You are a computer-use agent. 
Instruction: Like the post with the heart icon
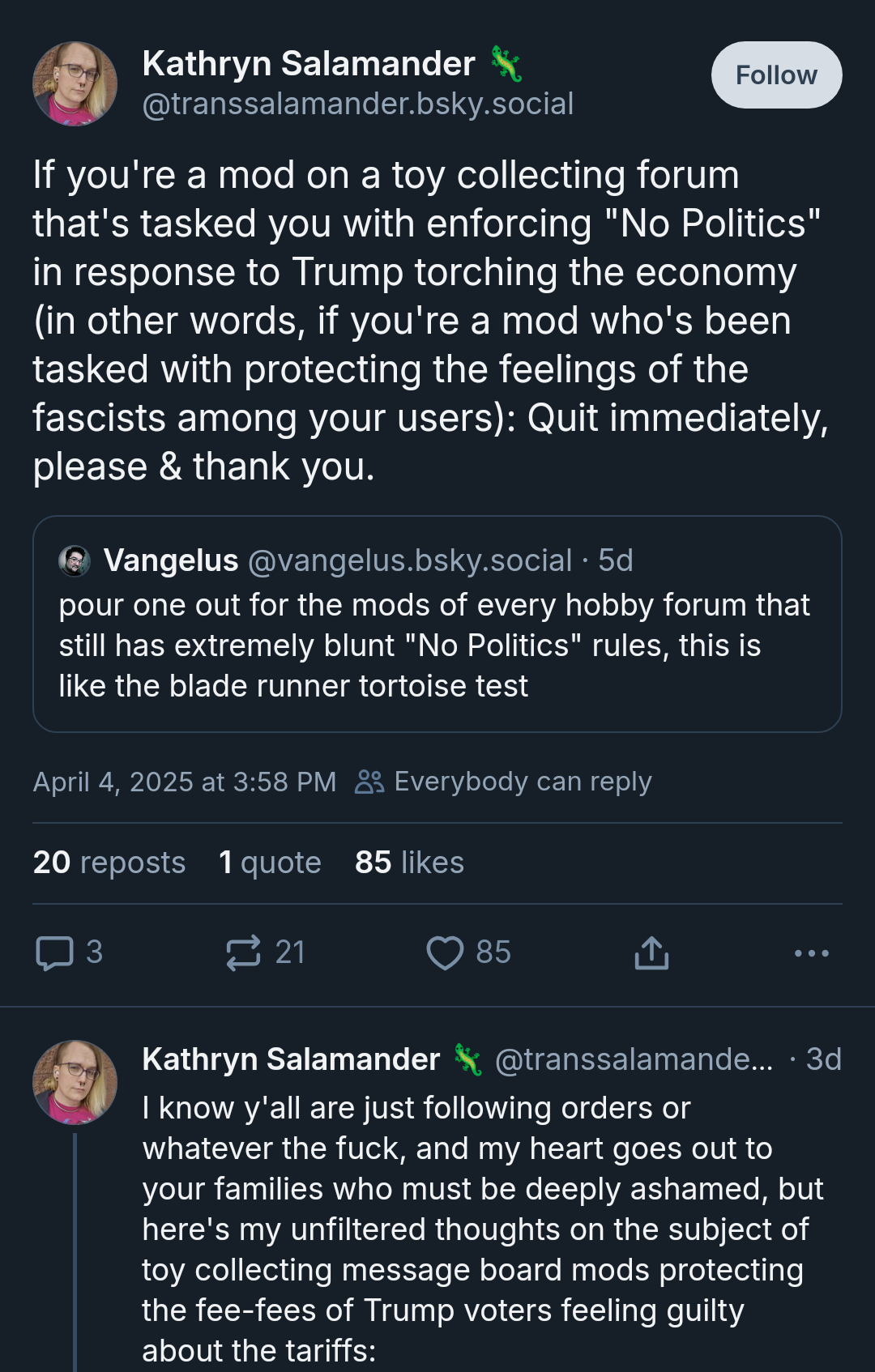[x=445, y=952]
